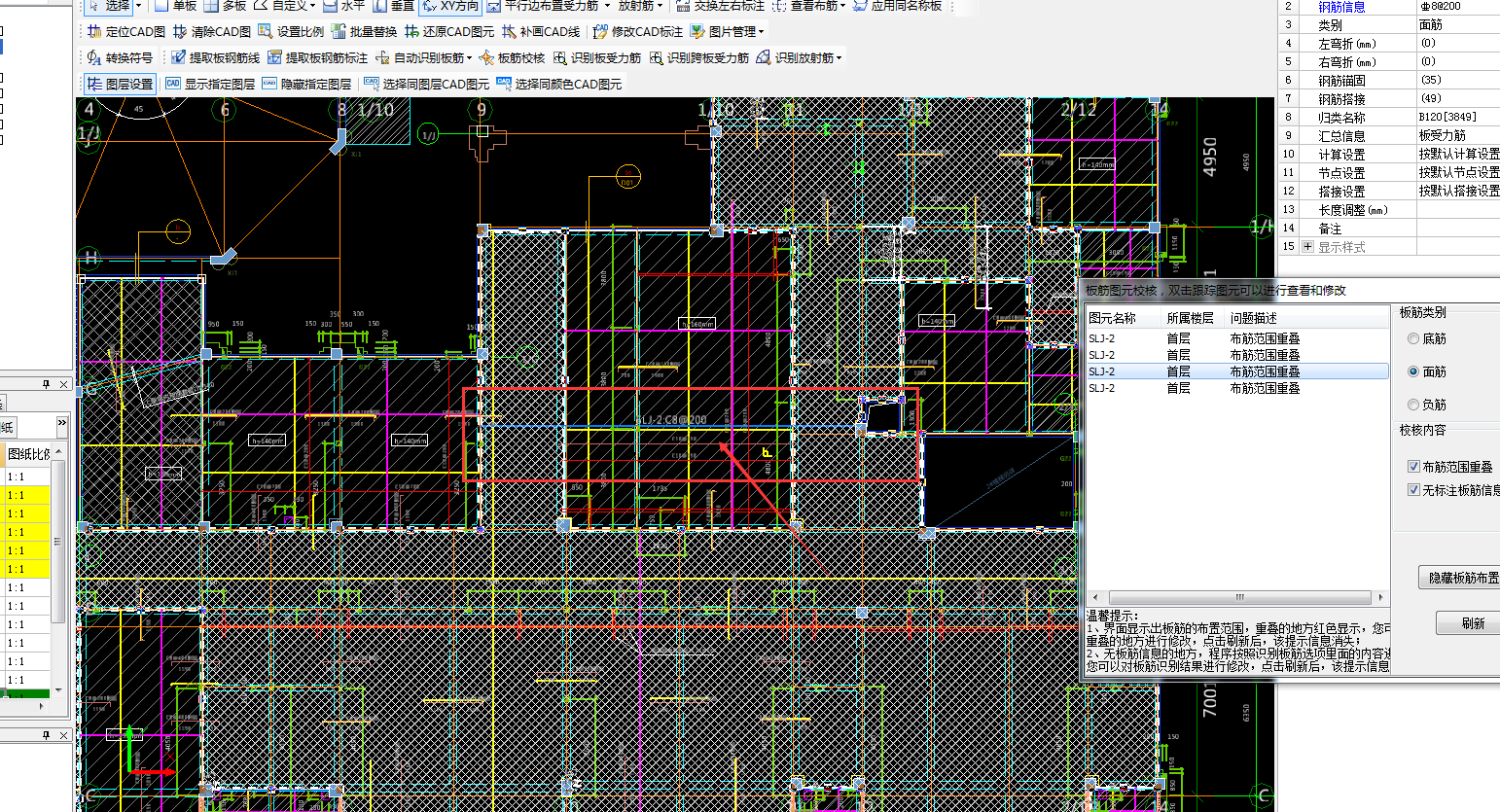Choose 垂直 vertical rebar direction

click(x=393, y=6)
